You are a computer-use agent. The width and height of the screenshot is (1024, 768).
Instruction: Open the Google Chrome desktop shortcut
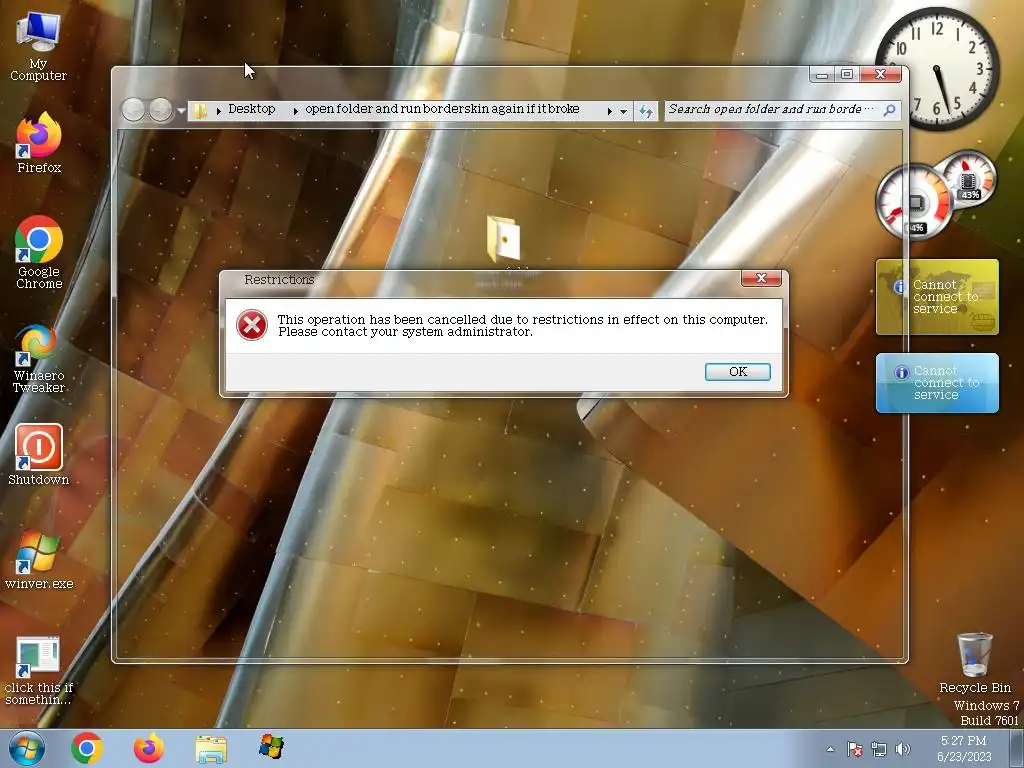(39, 252)
